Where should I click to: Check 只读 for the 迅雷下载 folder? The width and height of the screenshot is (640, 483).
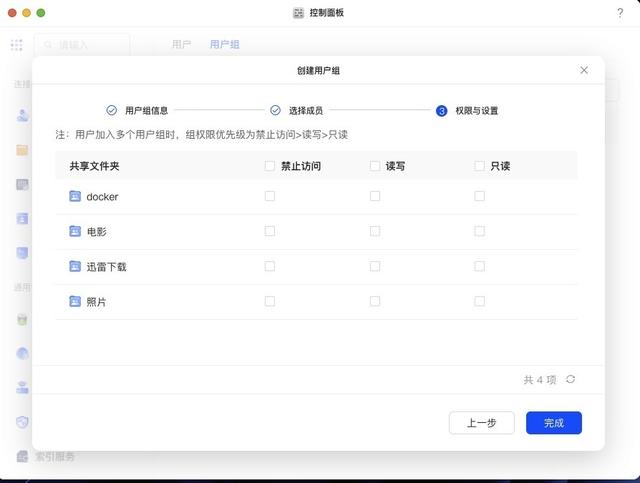click(x=480, y=266)
